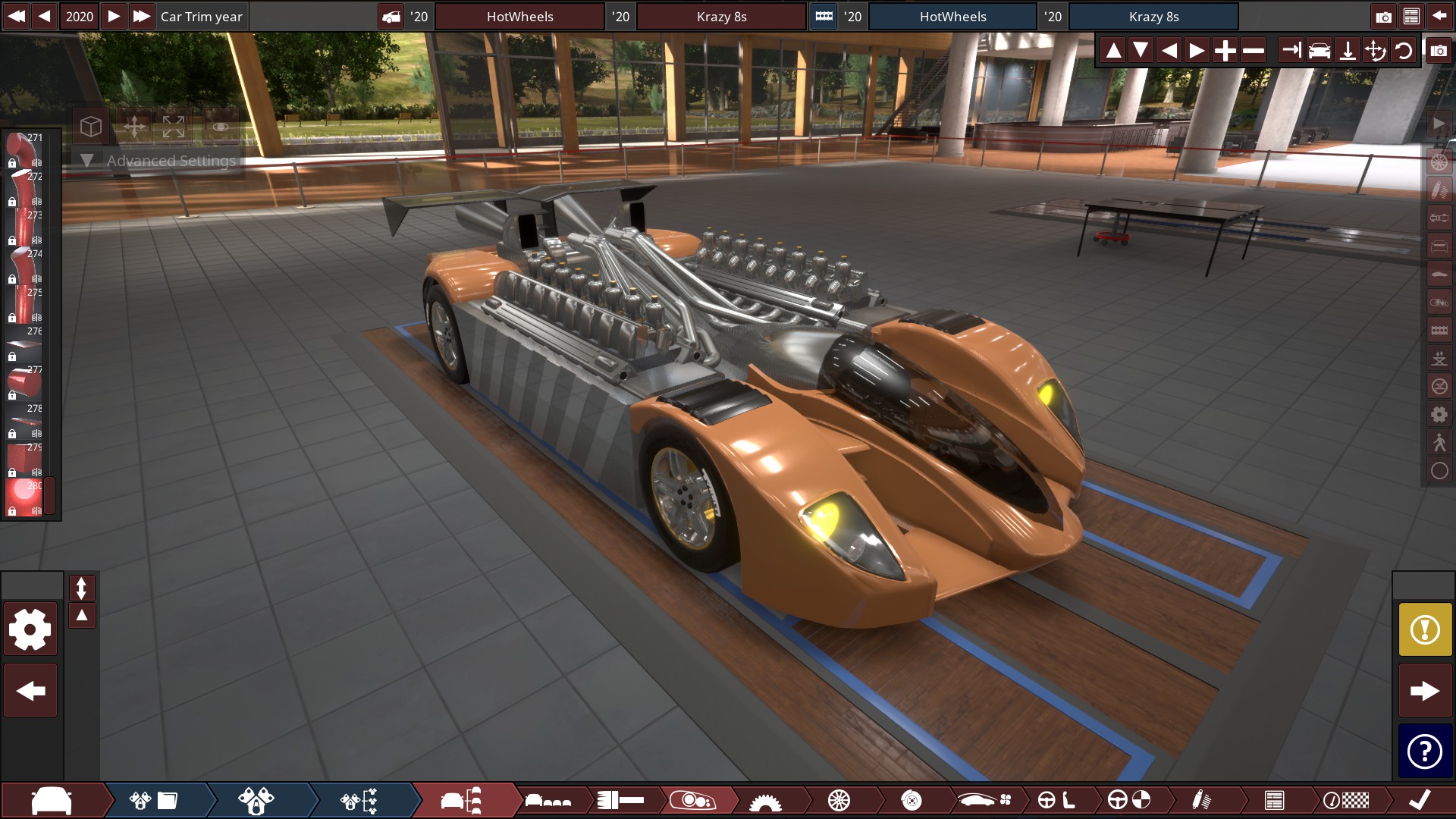
Task: Click the fixture list vertical scrollbar handle
Action: 49,495
